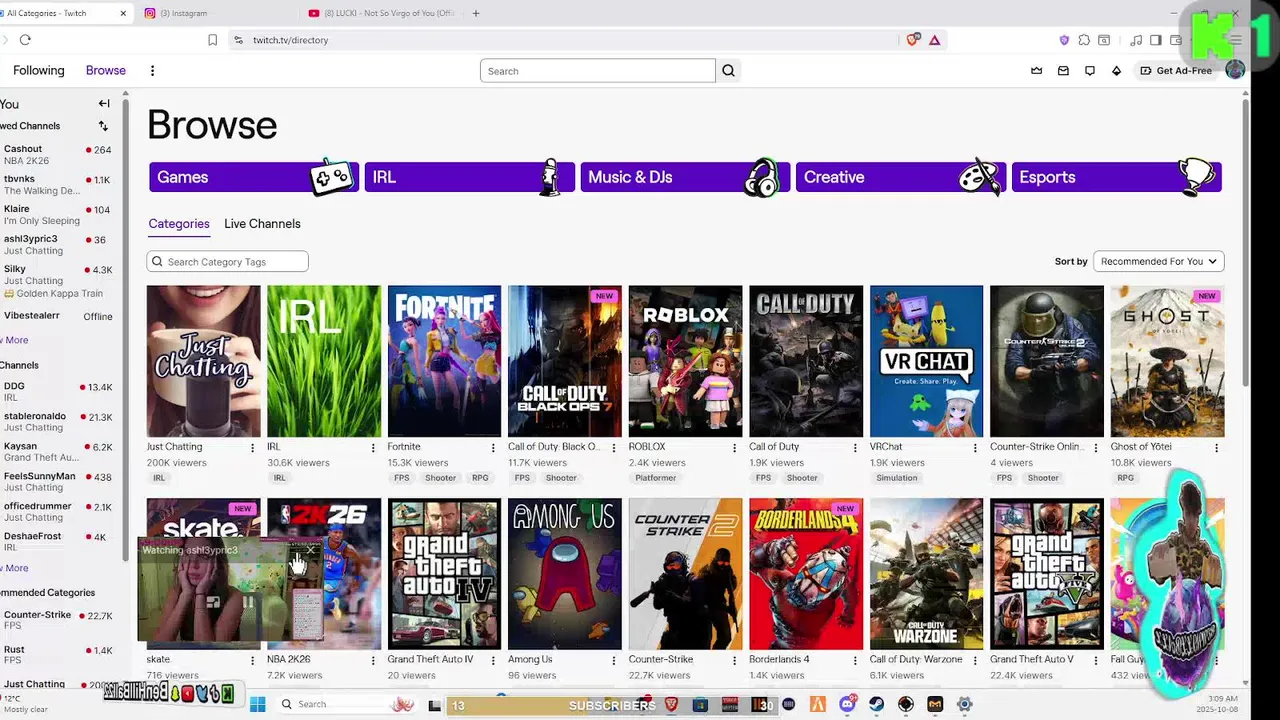Switch to the Instagram browser tab
This screenshot has height=720, width=1280.
point(215,13)
